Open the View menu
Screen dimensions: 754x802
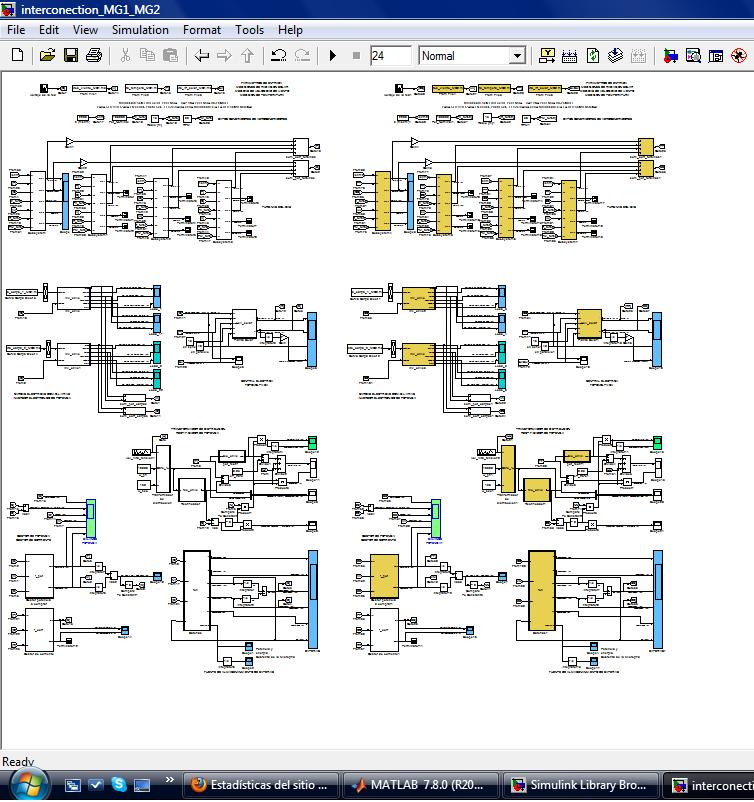(x=85, y=30)
